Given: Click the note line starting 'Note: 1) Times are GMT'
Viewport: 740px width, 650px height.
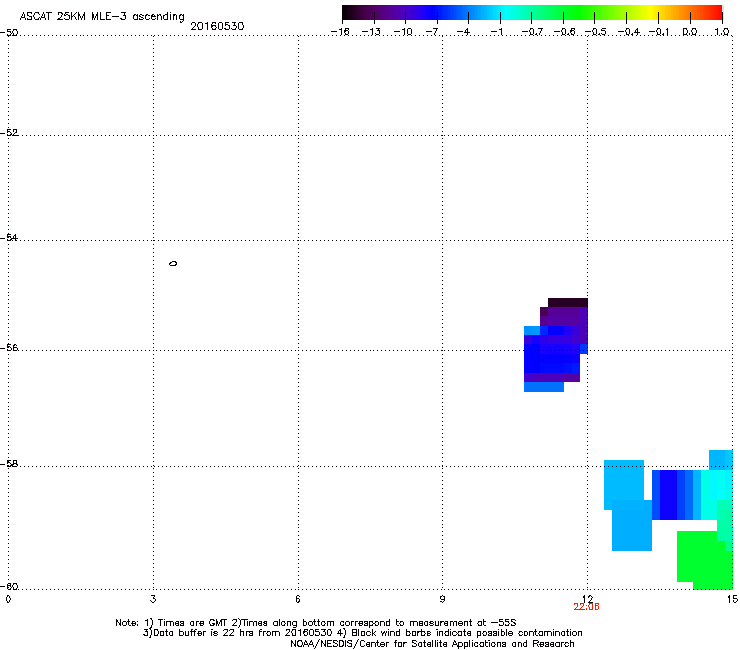Looking at the screenshot, I should (316, 623).
